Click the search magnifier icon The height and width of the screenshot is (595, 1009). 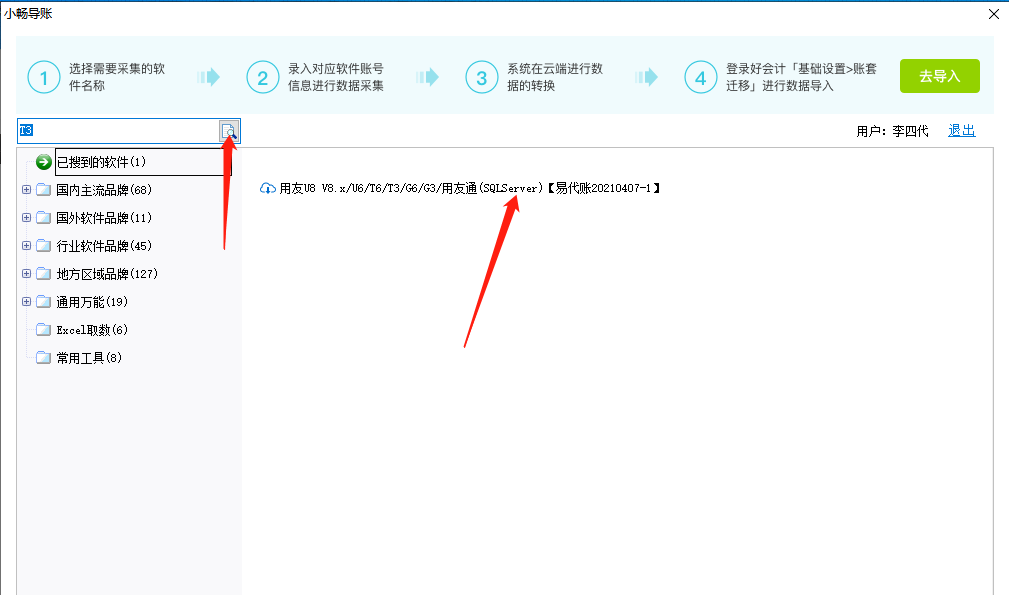pyautogui.click(x=228, y=131)
